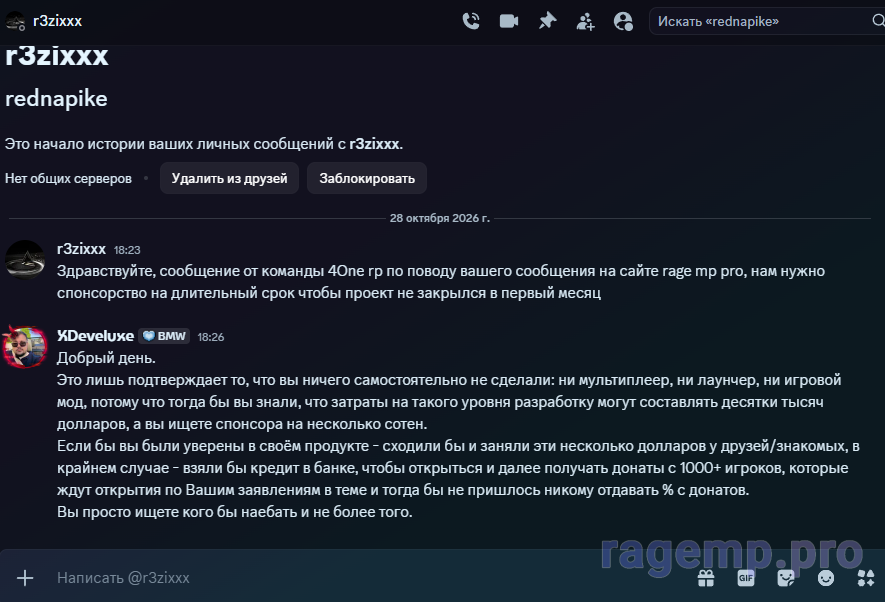Click the plus attach button
The height and width of the screenshot is (602, 885).
coord(25,578)
